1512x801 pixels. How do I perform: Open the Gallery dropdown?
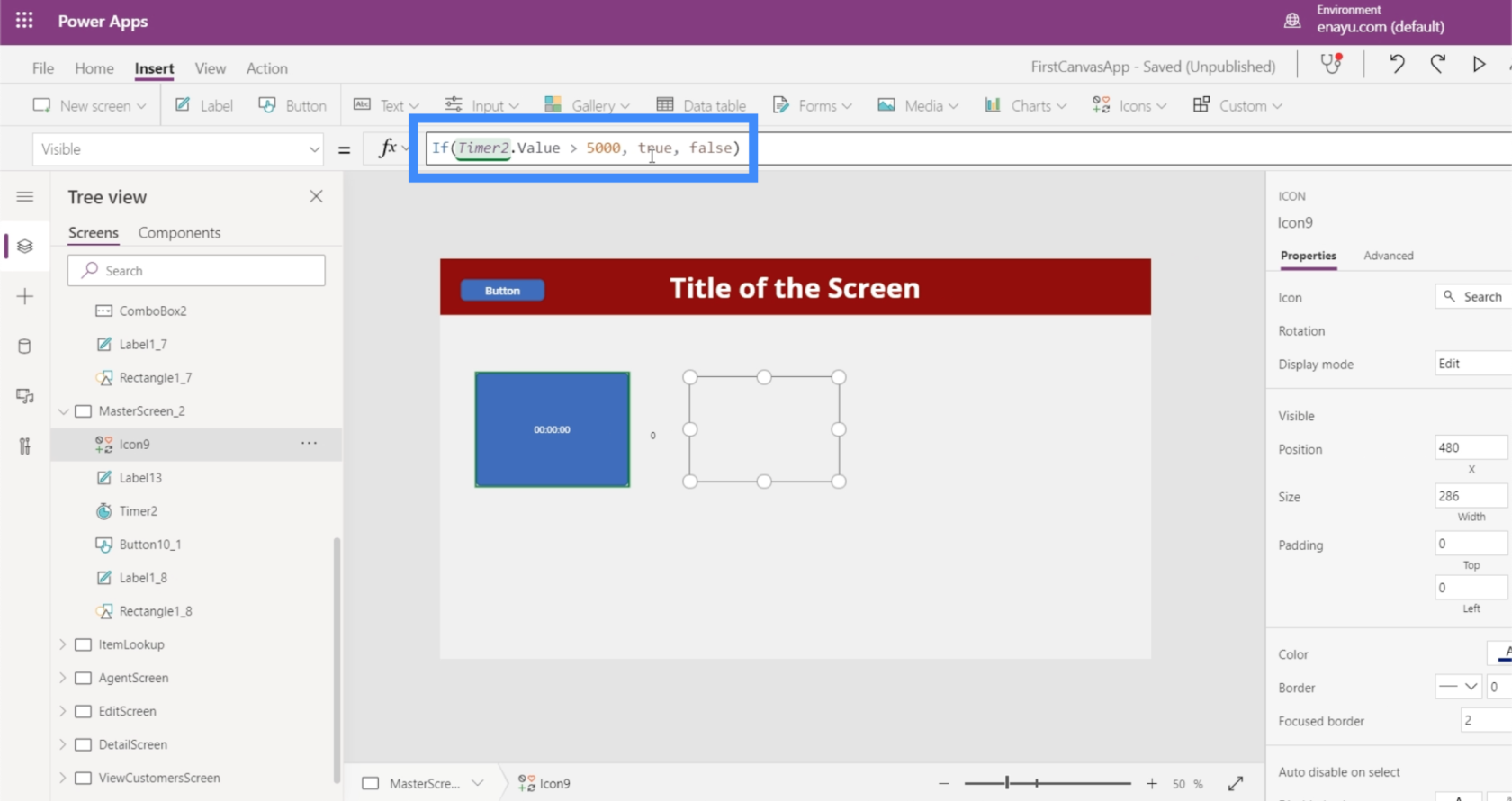click(587, 105)
